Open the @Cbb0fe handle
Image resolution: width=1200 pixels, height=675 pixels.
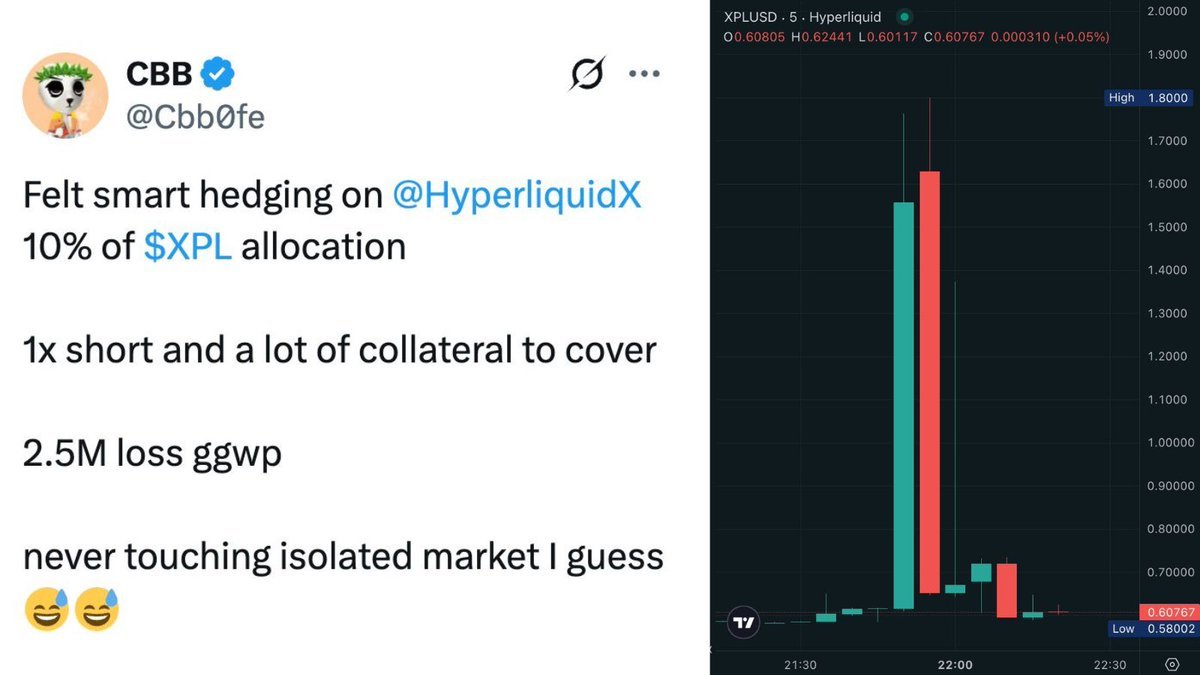195,117
